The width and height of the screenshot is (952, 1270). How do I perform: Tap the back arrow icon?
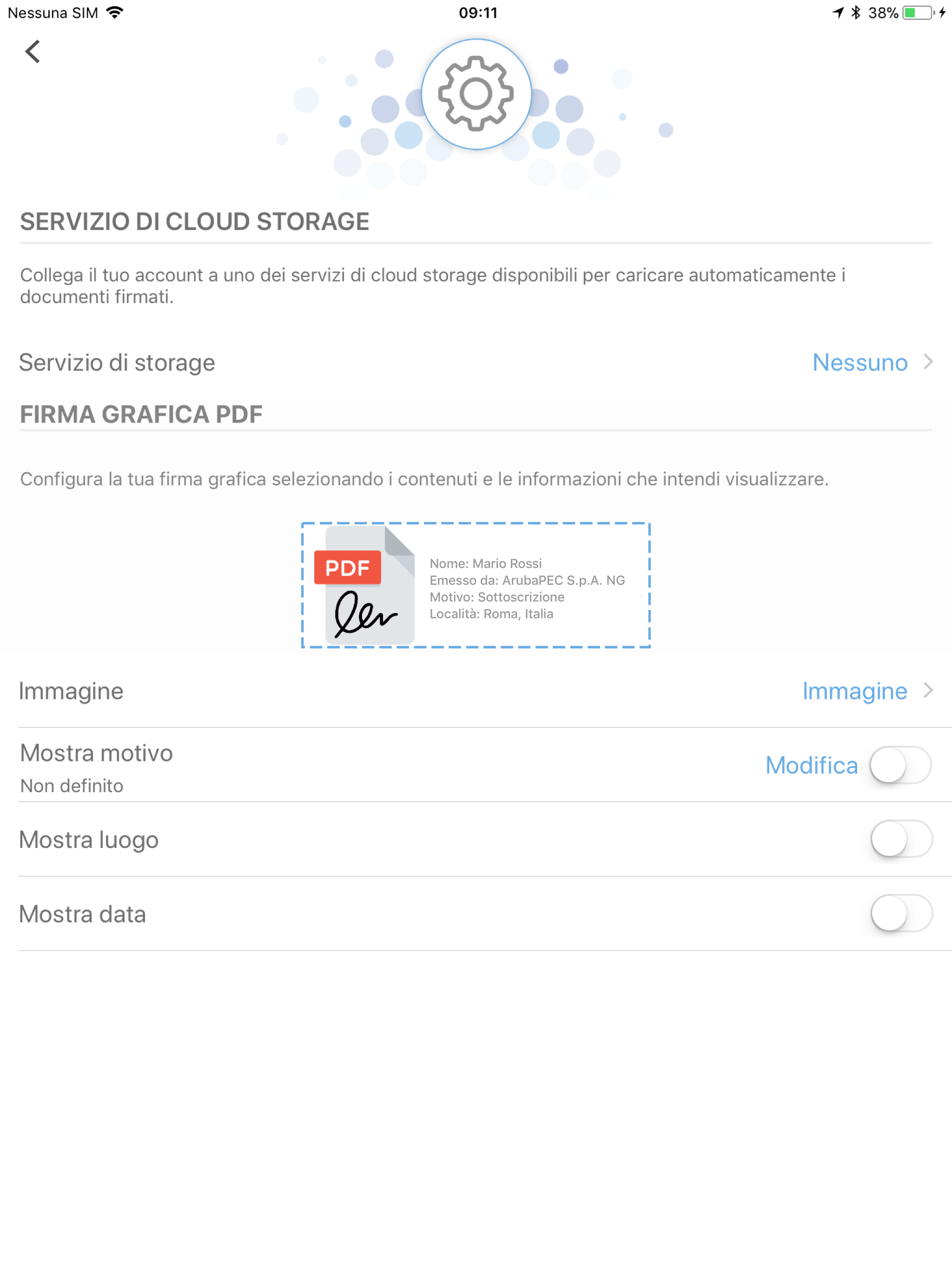pyautogui.click(x=33, y=52)
